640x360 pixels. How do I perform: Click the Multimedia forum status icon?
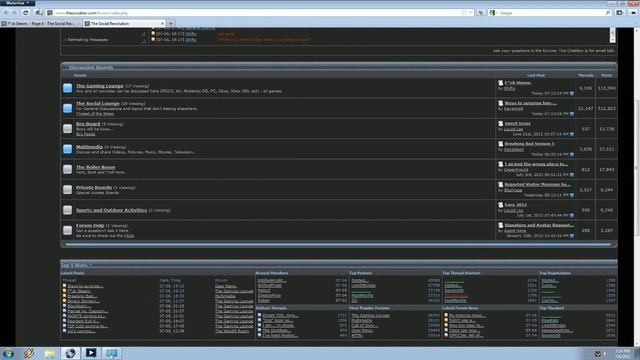click(68, 149)
